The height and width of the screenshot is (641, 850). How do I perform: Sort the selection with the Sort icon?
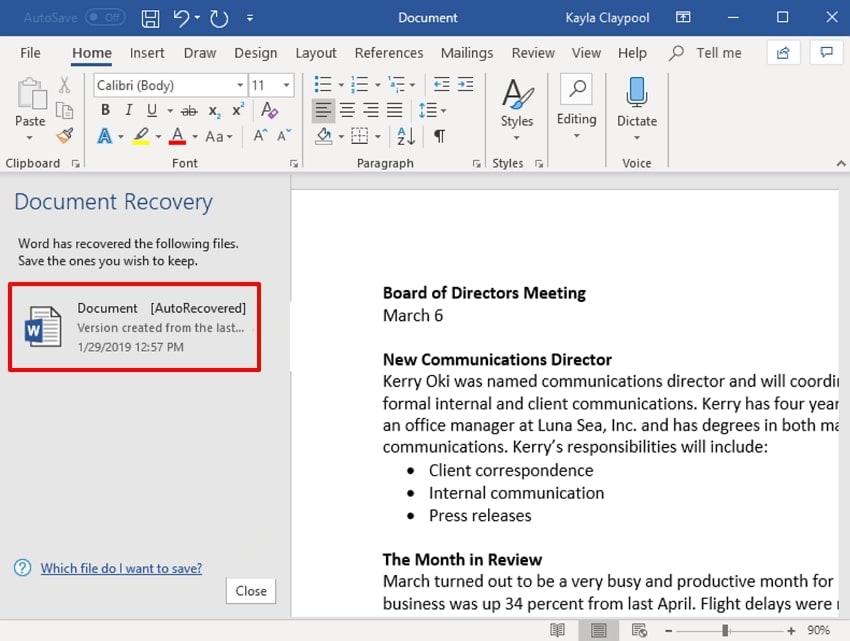point(404,136)
